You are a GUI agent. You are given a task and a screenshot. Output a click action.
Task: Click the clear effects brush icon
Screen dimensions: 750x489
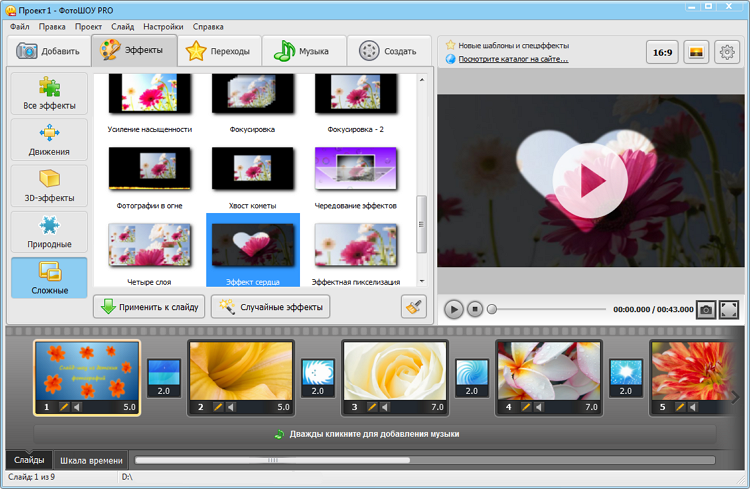coord(413,307)
